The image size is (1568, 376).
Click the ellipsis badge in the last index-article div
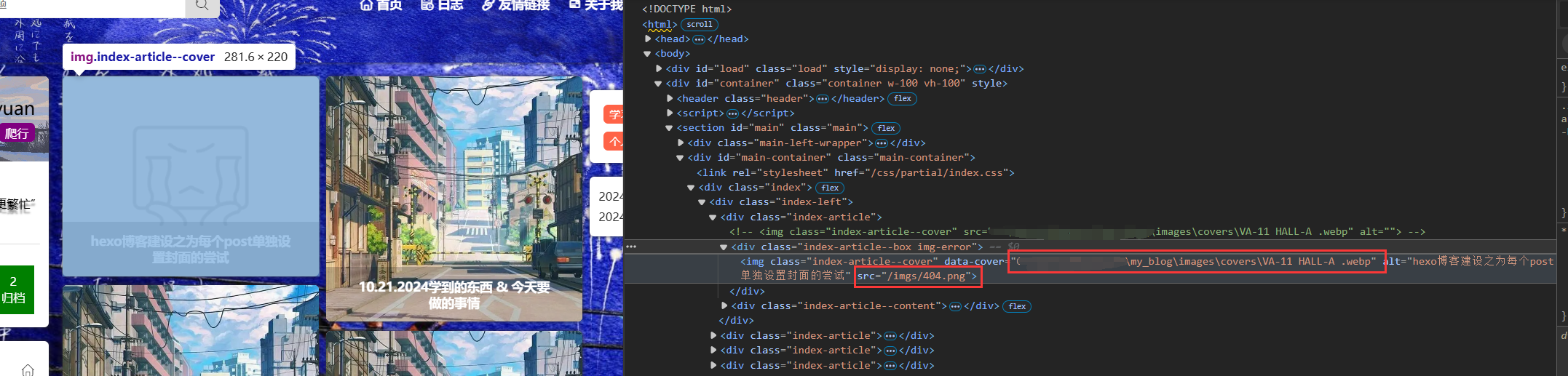click(890, 366)
